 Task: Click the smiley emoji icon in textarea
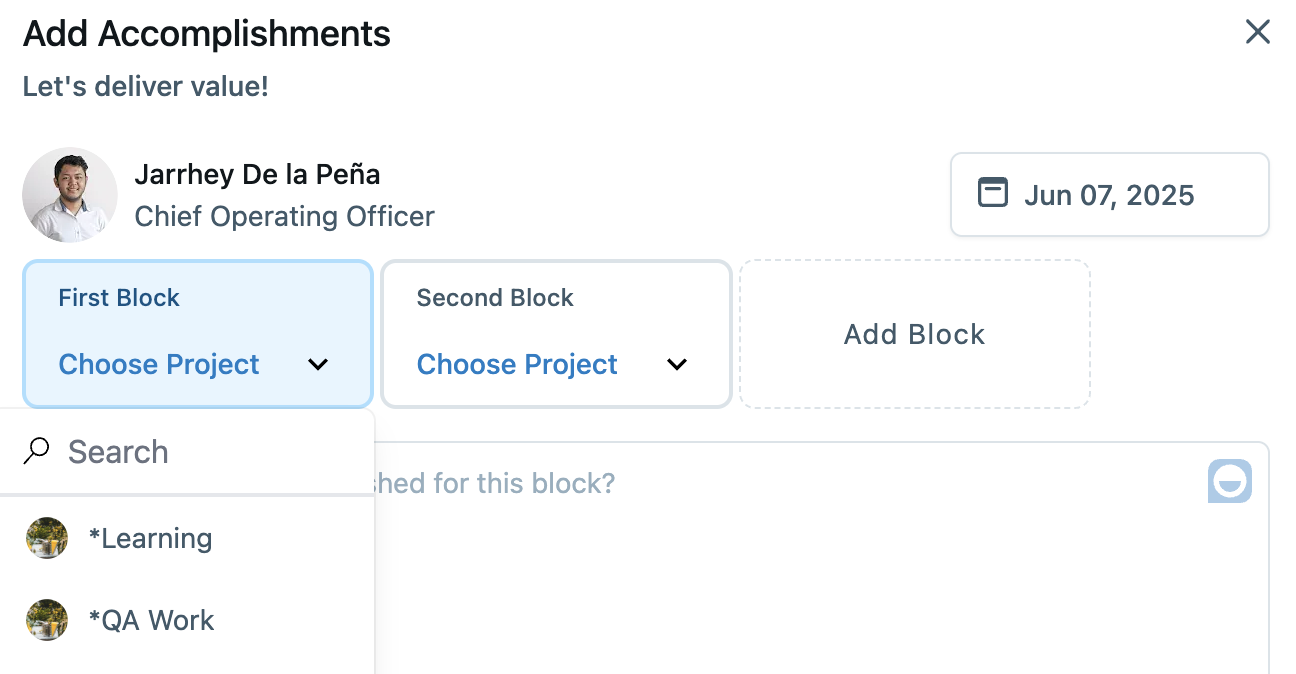(1229, 482)
